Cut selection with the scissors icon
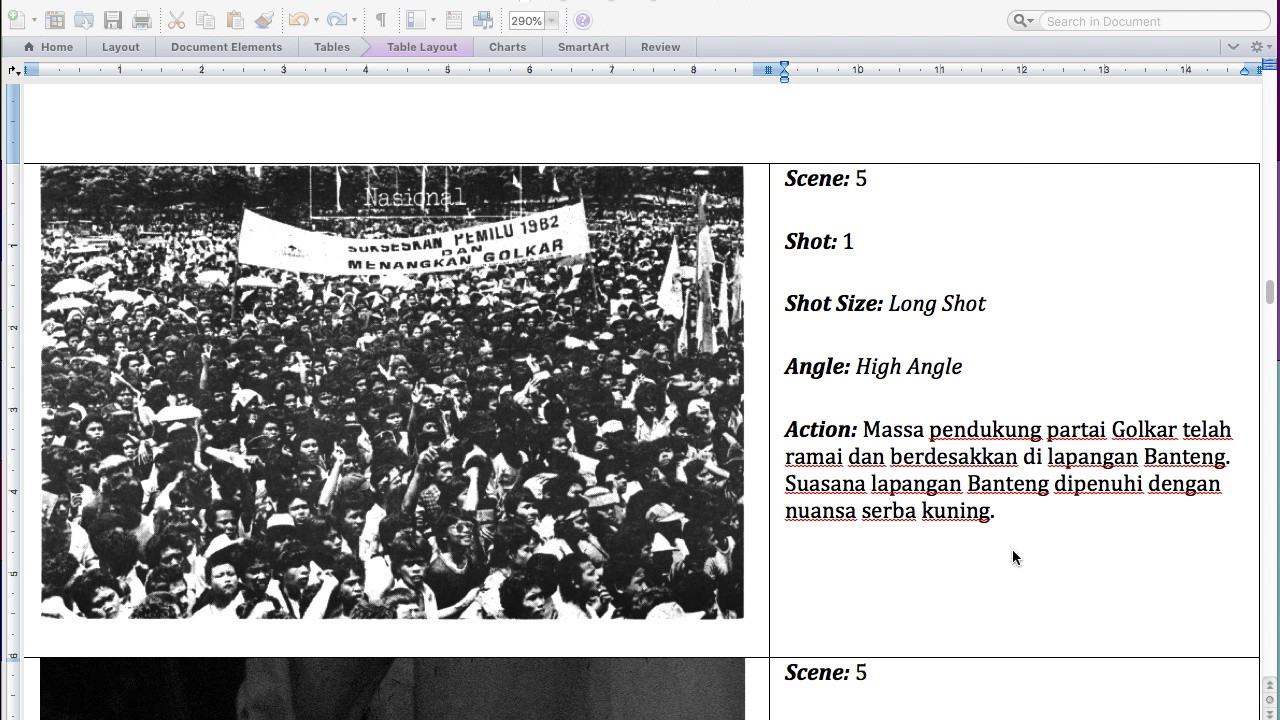This screenshot has height=720, width=1280. 176,20
